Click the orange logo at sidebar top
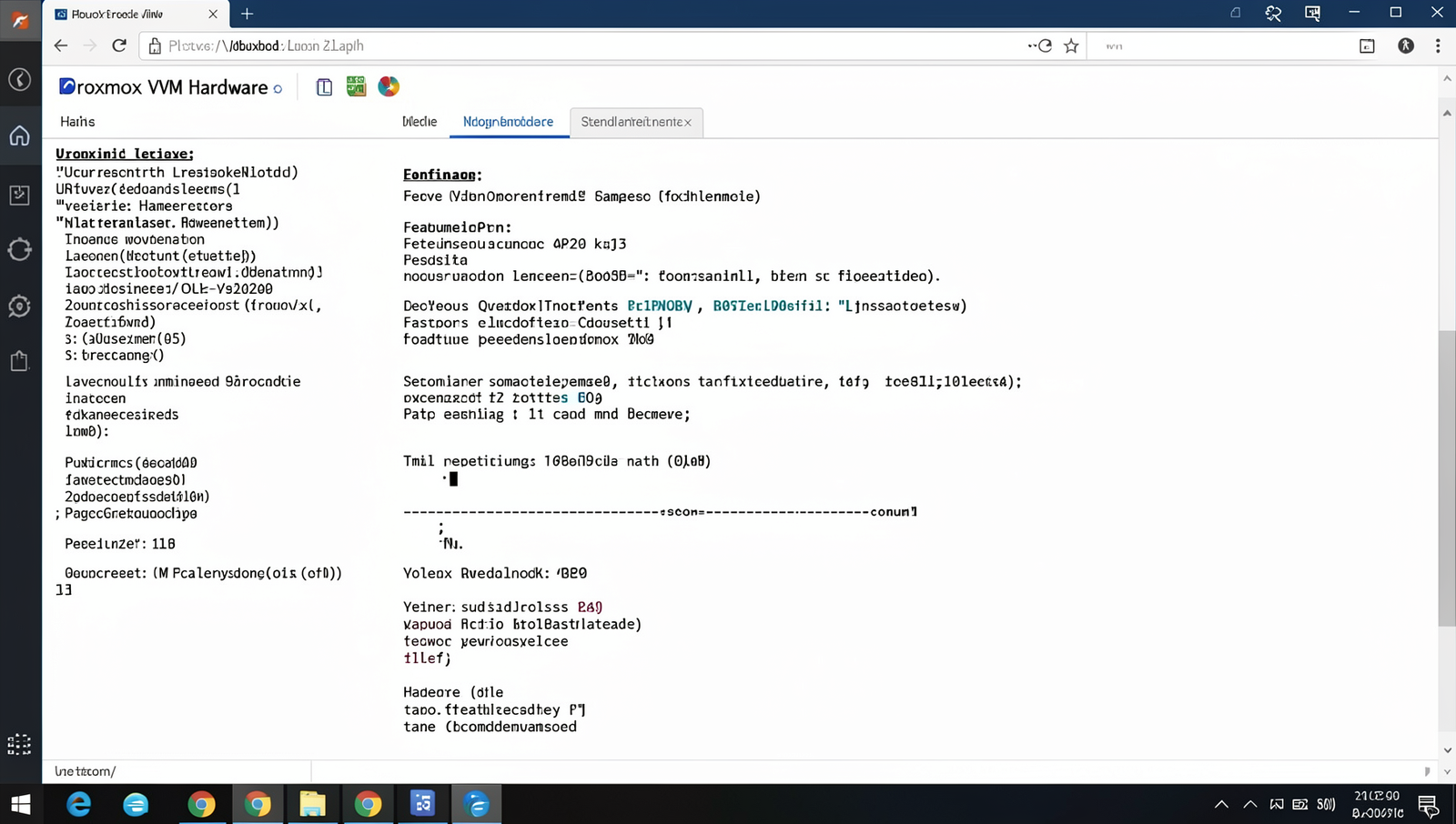This screenshot has height=824, width=1456. [x=20, y=20]
